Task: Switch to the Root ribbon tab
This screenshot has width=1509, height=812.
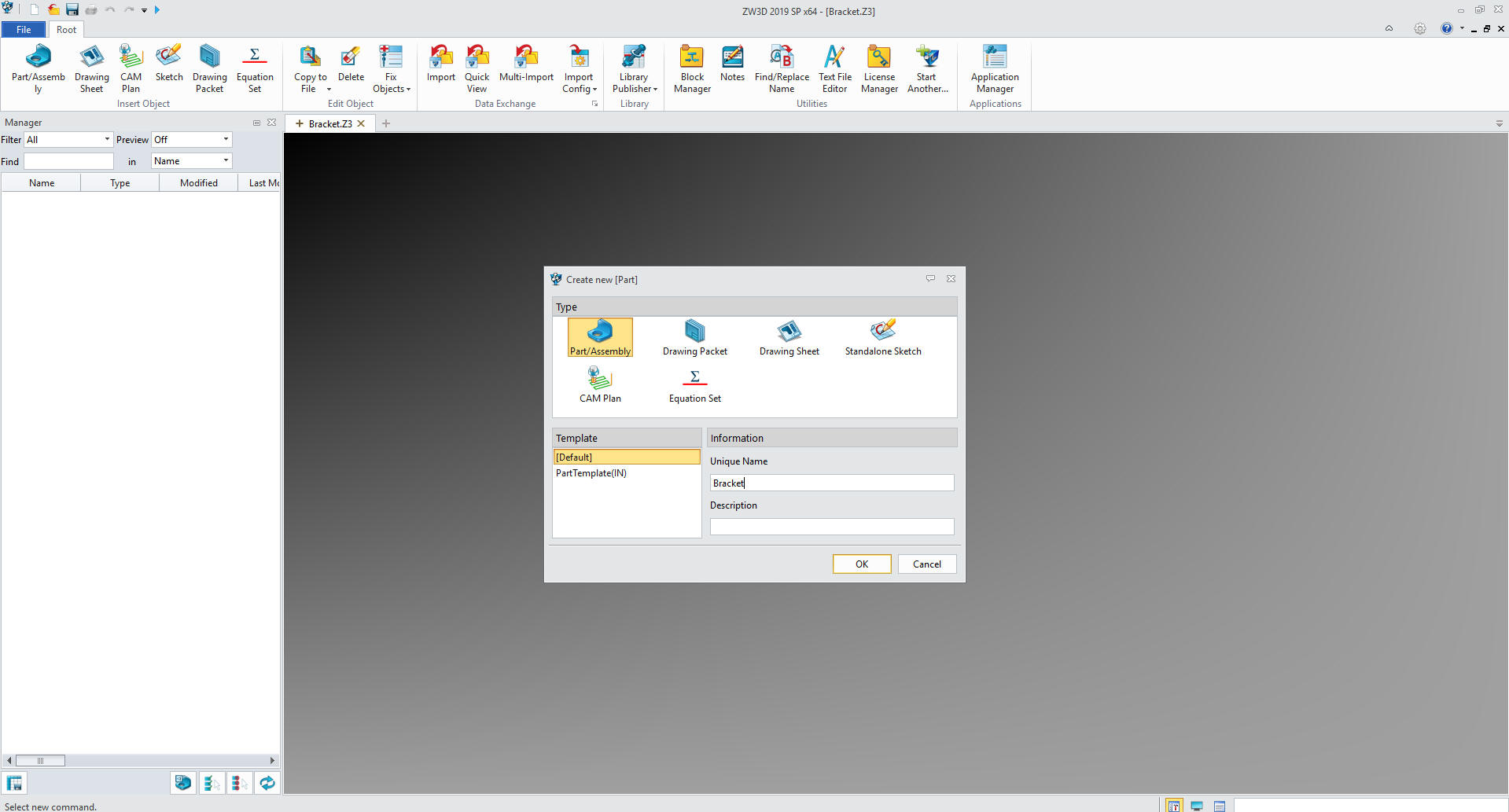Action: click(x=66, y=29)
